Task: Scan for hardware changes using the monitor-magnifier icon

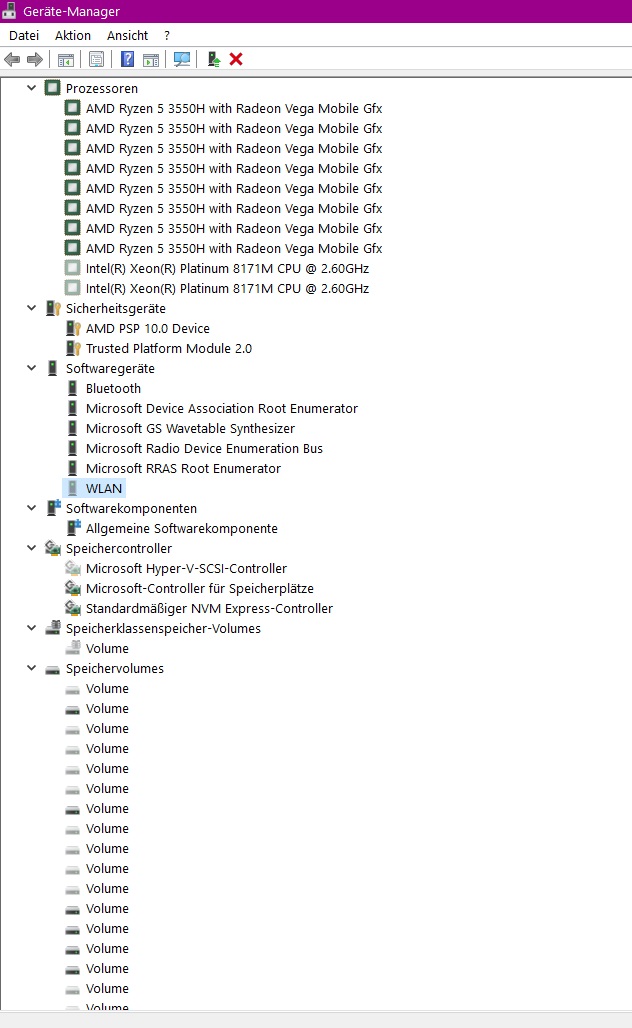Action: click(182, 60)
